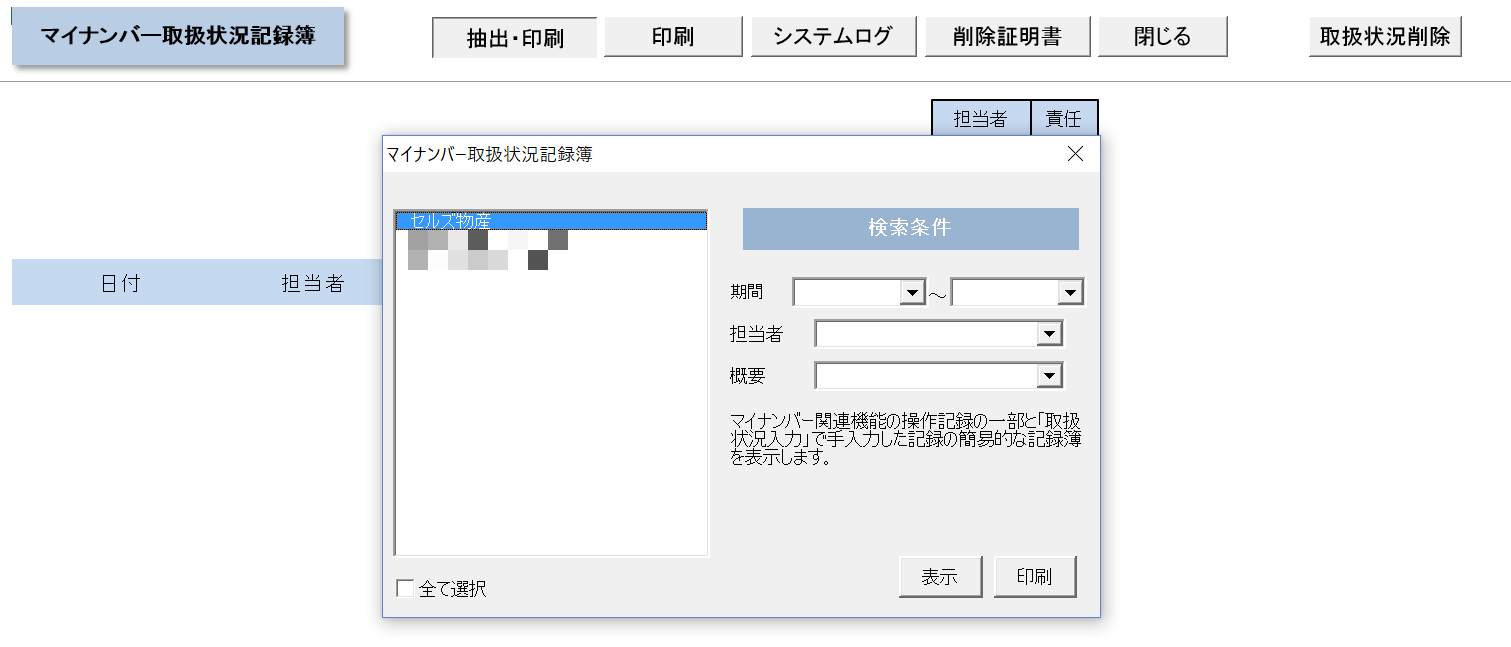
Task: Enable the 全て選択 checkbox
Action: coord(405,589)
